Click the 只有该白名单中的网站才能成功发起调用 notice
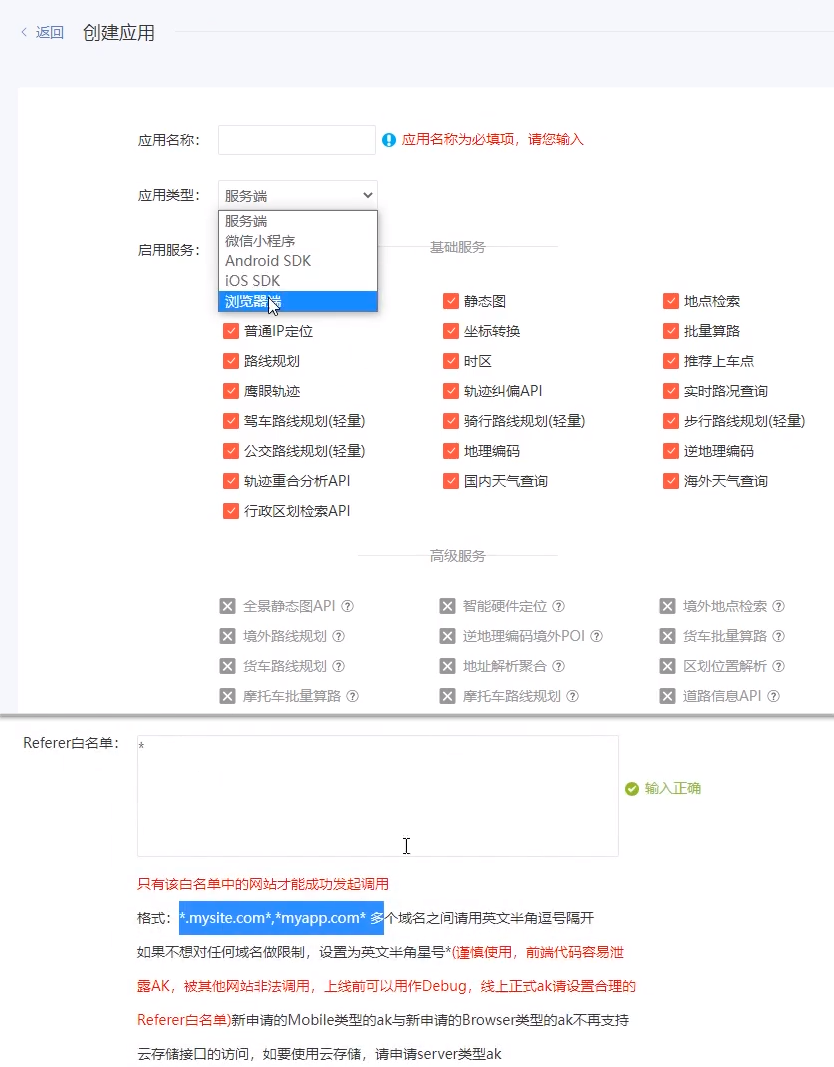 click(263, 884)
